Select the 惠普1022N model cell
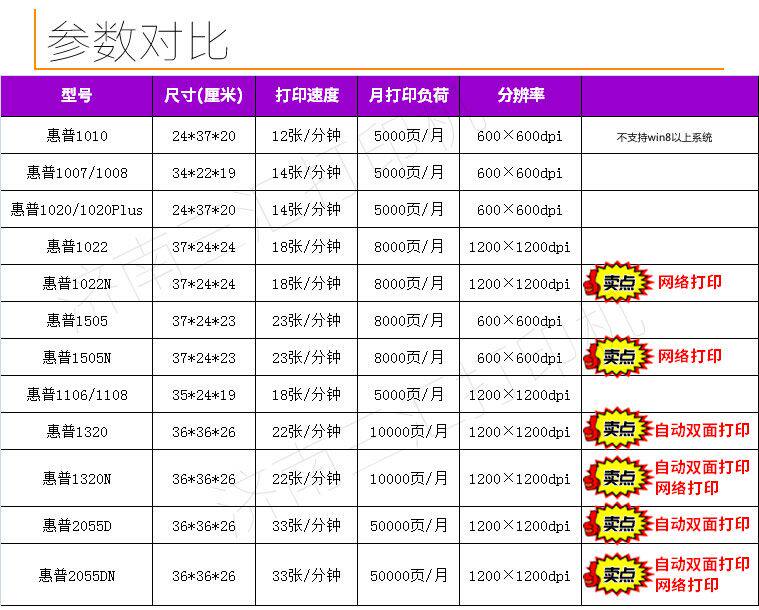The width and height of the screenshot is (759, 610). pyautogui.click(x=77, y=283)
